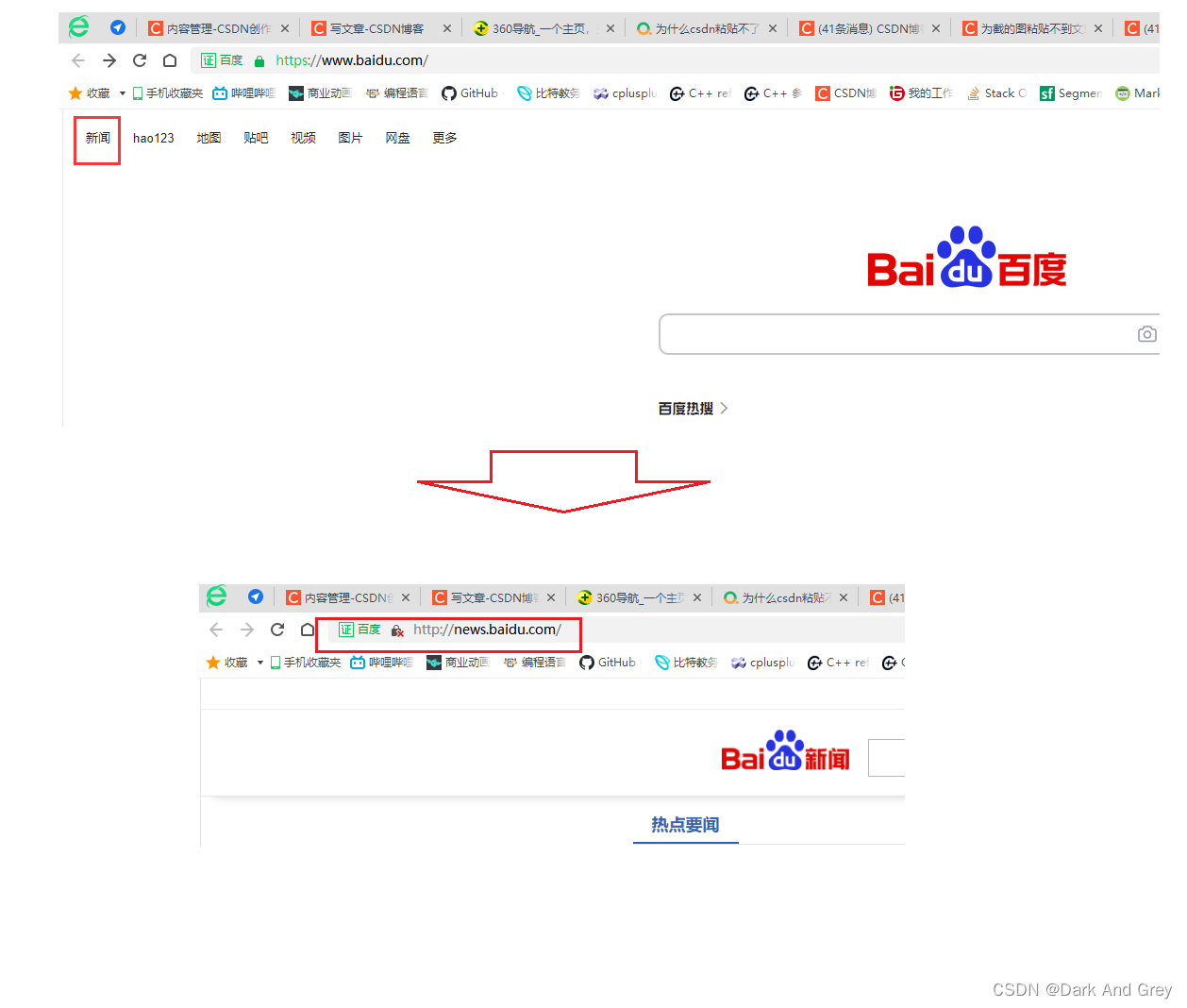Open the GitHub bookmark in bottom browser
The height and width of the screenshot is (1008, 1187).
click(608, 663)
